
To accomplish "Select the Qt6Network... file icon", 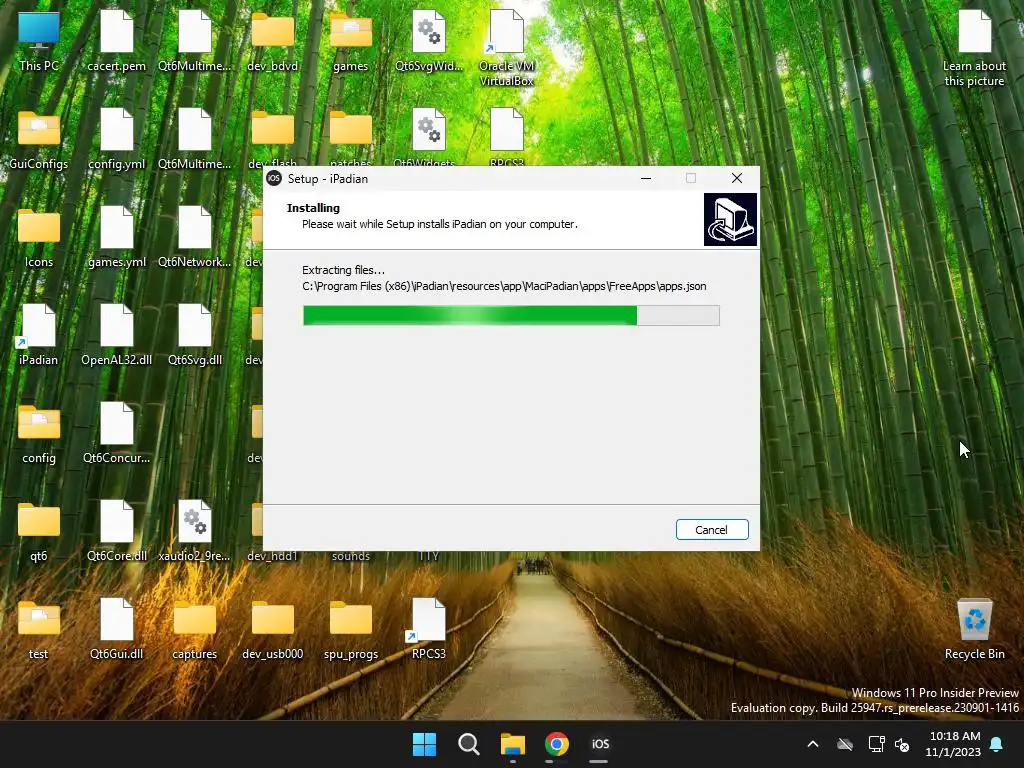I will click(x=195, y=237).
